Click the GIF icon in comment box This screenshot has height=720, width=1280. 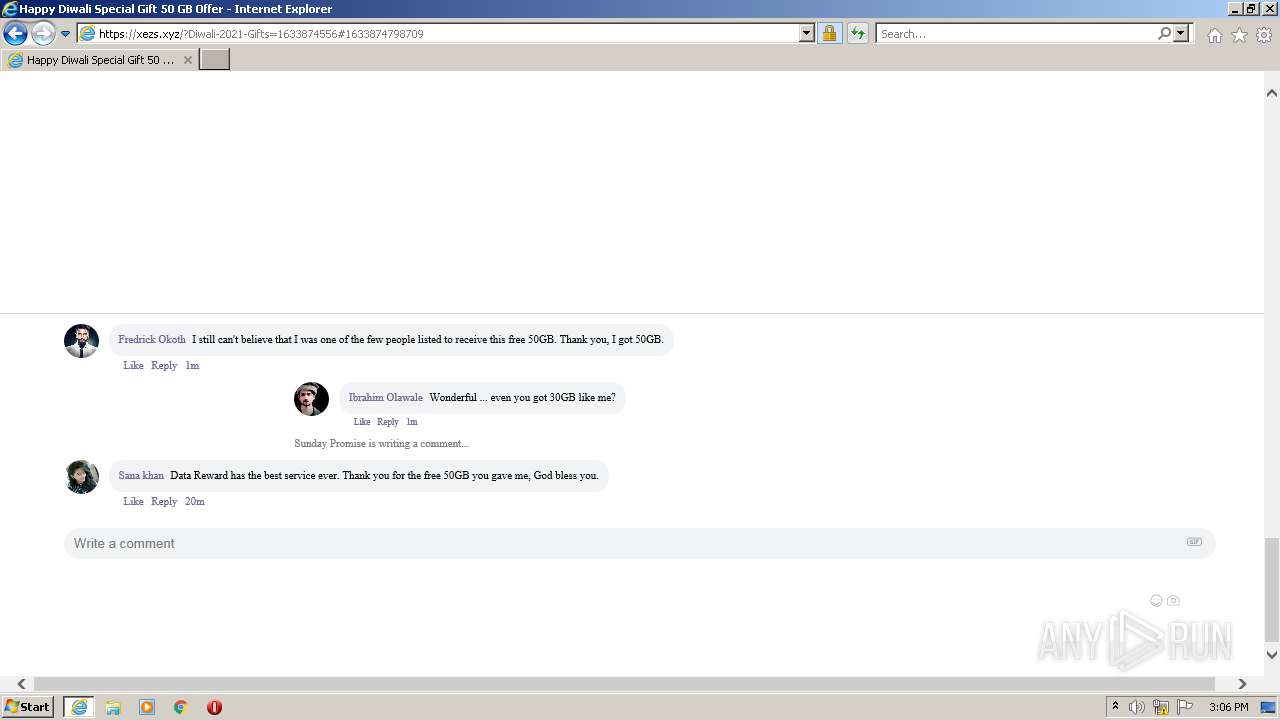coord(1194,542)
